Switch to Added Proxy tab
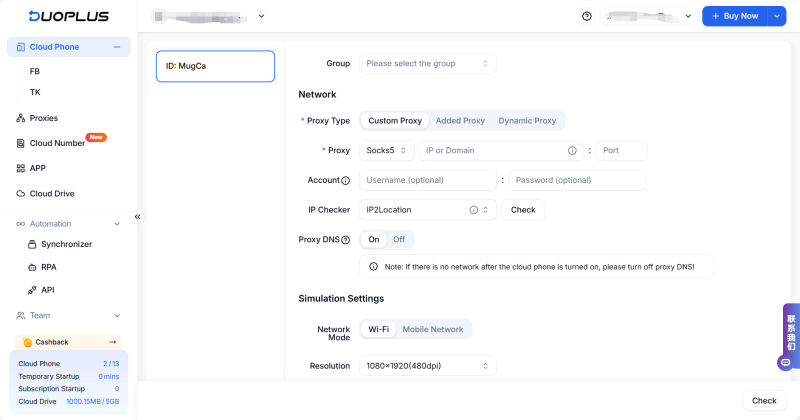The height and width of the screenshot is (420, 800). tap(460, 121)
